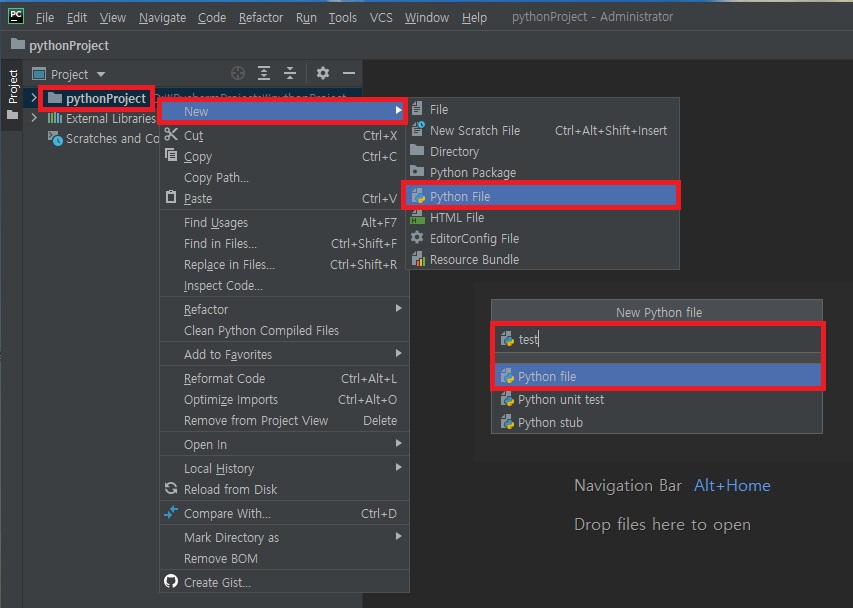Choose Replace in Files from context menu
The image size is (853, 608).
point(284,265)
